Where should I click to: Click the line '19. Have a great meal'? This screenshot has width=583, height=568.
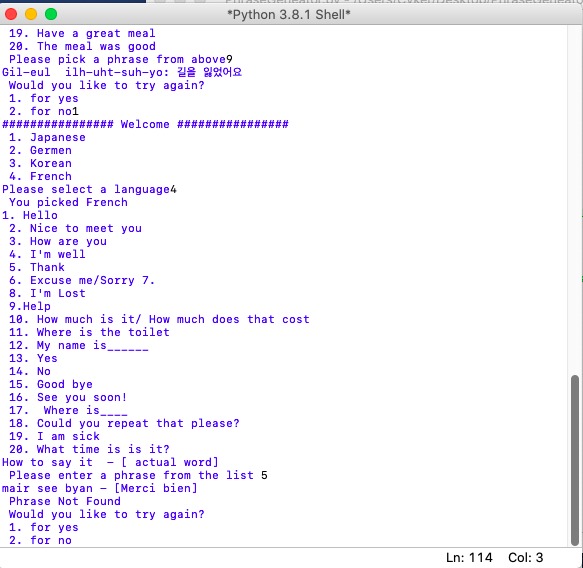(x=82, y=33)
